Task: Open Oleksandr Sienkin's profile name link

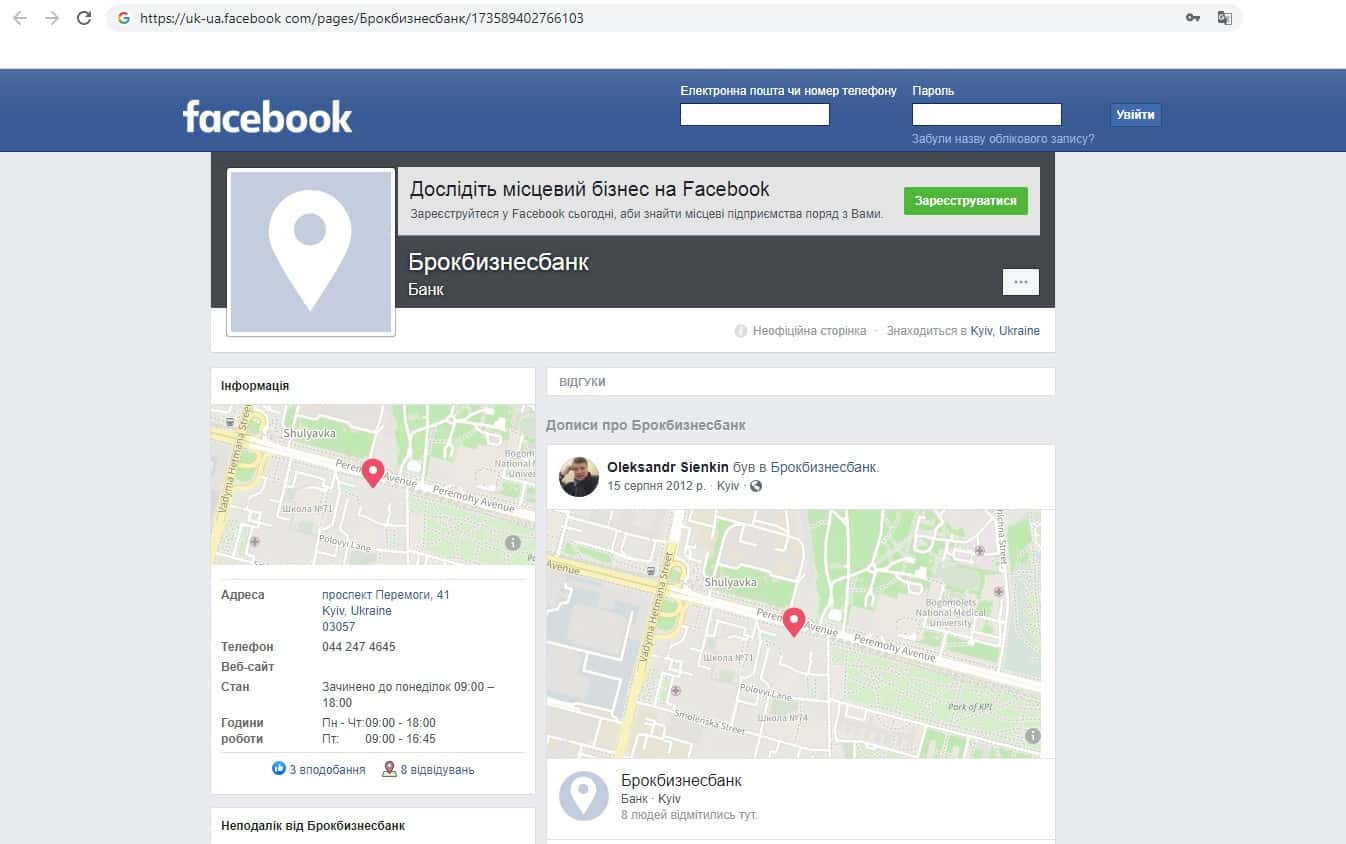Action: (x=668, y=467)
